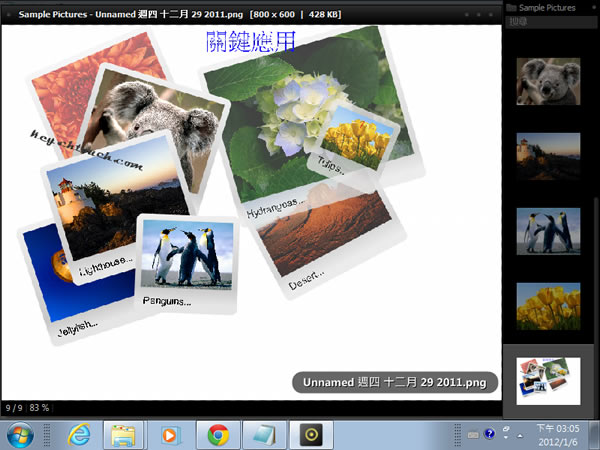Open the penguins thumbnail in the sidebar
Screen dimensions: 600x450
[x=547, y=230]
